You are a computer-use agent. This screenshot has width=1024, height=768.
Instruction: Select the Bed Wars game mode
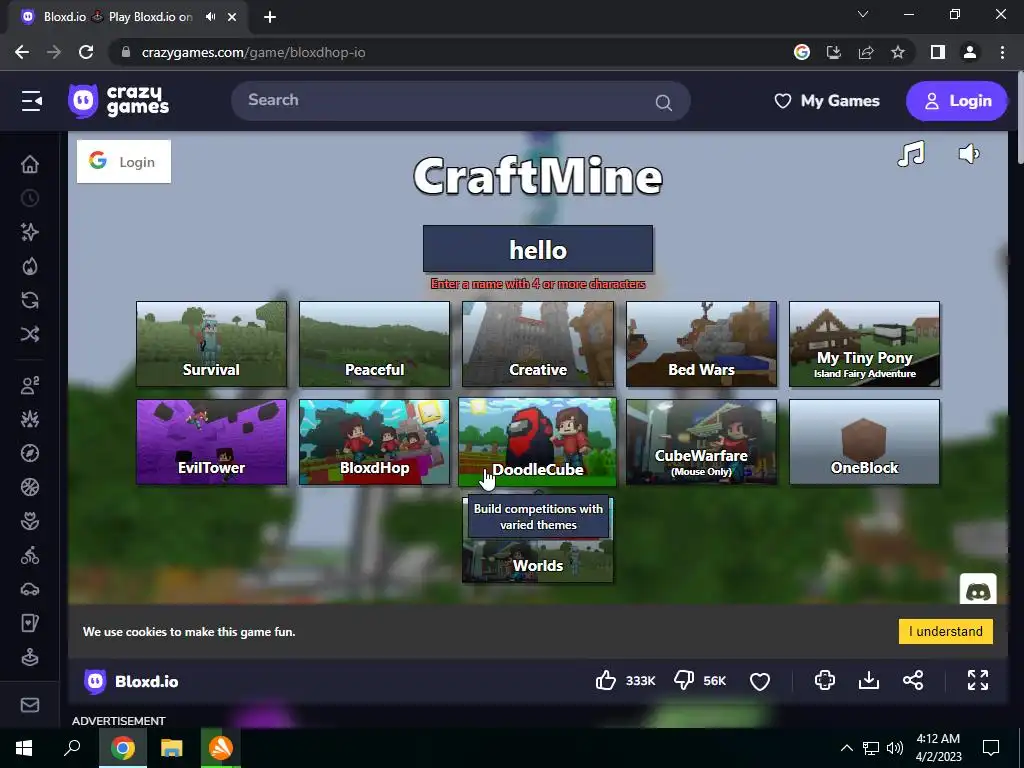[701, 344]
